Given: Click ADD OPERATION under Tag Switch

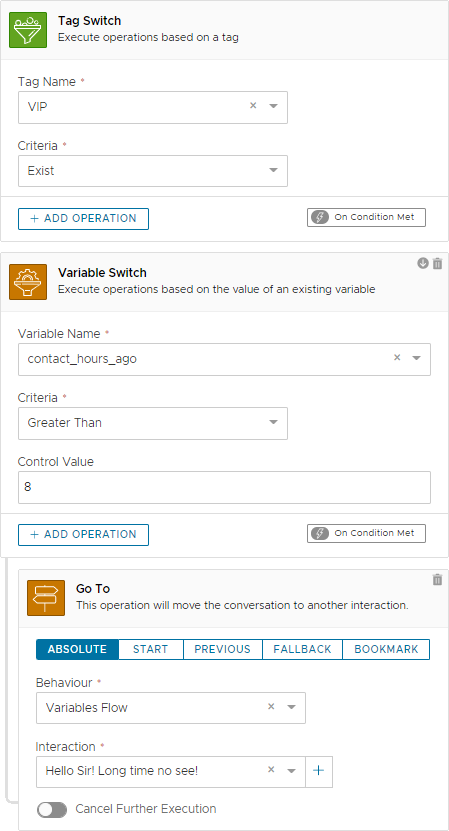Looking at the screenshot, I should [83, 218].
